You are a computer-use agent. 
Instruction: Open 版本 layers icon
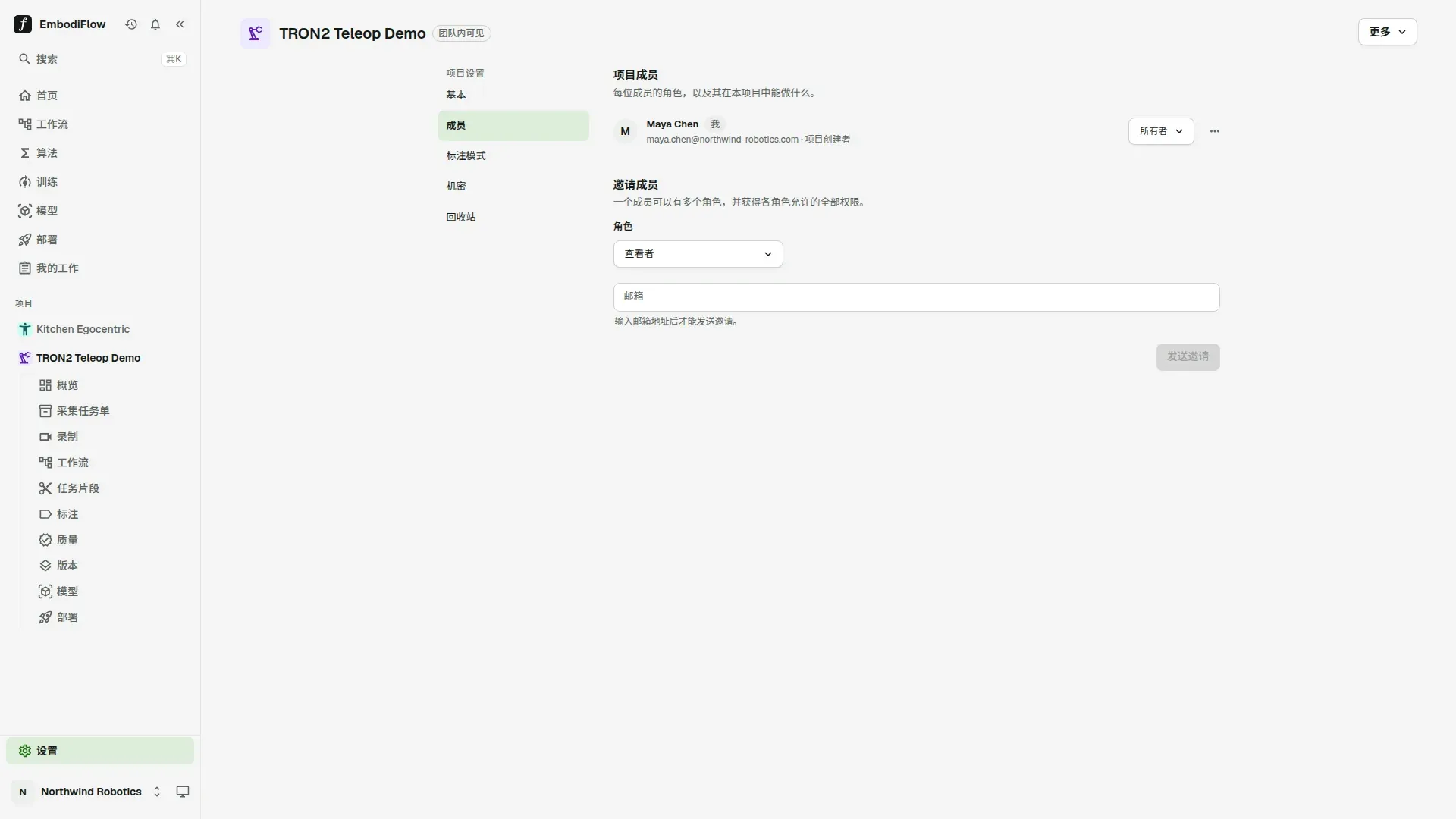click(x=45, y=566)
